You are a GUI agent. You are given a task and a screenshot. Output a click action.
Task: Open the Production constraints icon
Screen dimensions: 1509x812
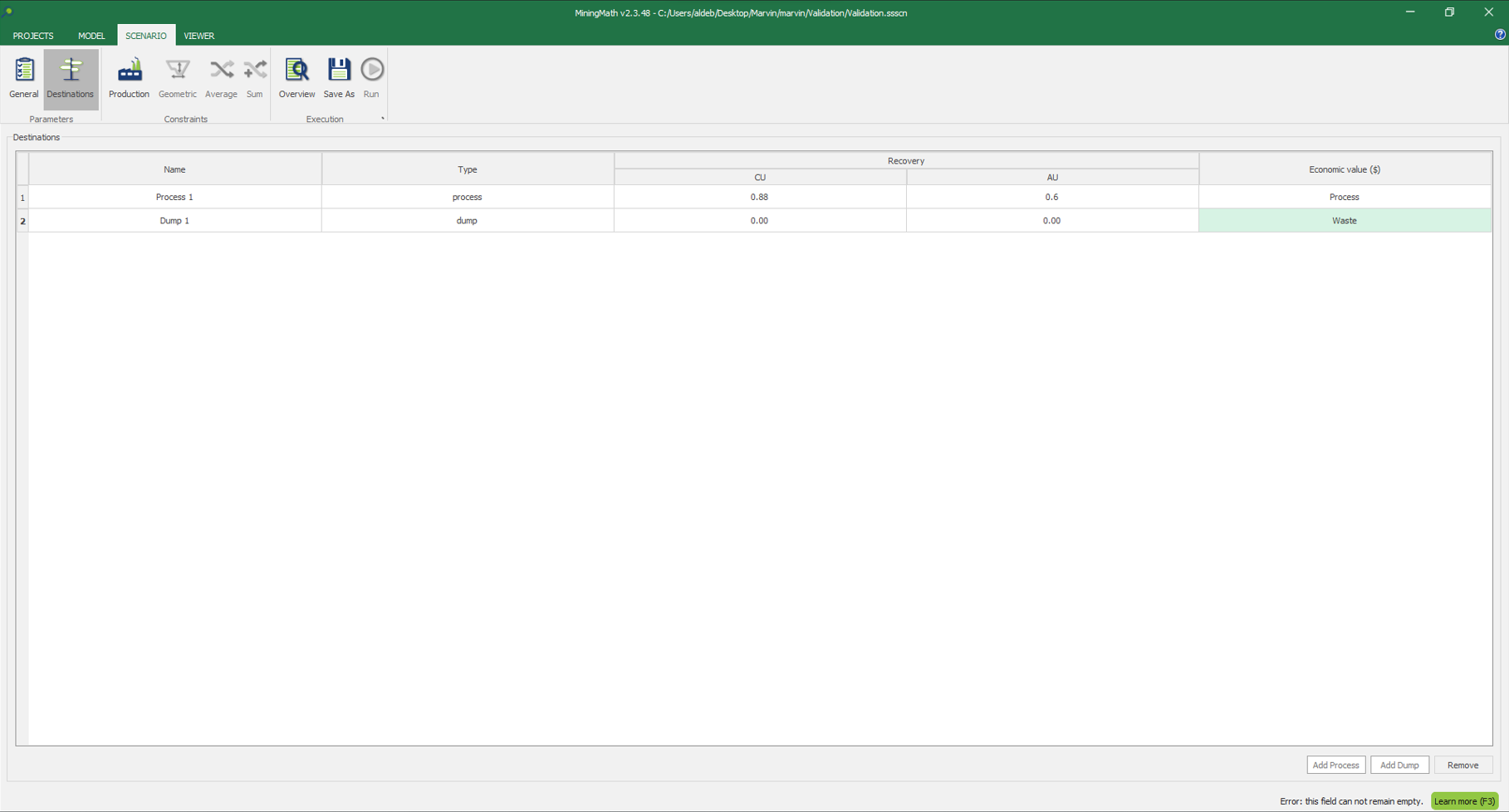pyautogui.click(x=129, y=78)
